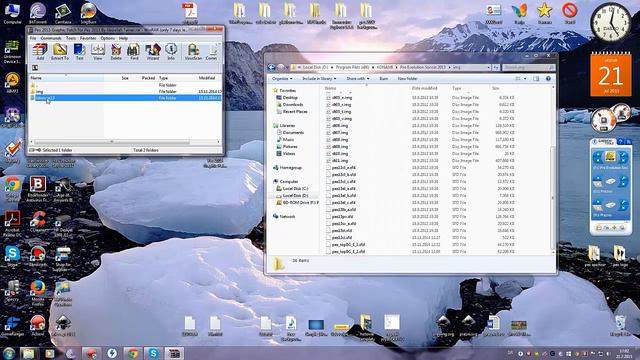Click the orange calendar gadget showing 21

click(x=611, y=74)
